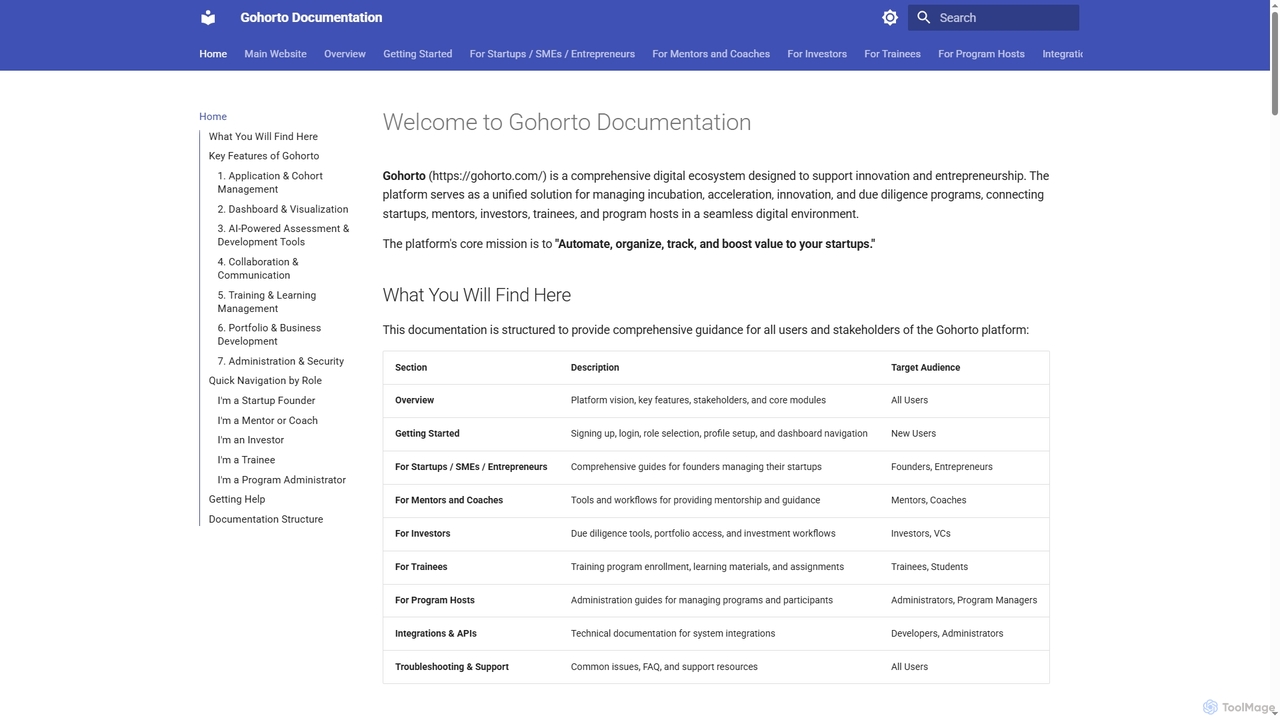Open the For Investors tab
This screenshot has height=720, width=1280.
(x=817, y=54)
